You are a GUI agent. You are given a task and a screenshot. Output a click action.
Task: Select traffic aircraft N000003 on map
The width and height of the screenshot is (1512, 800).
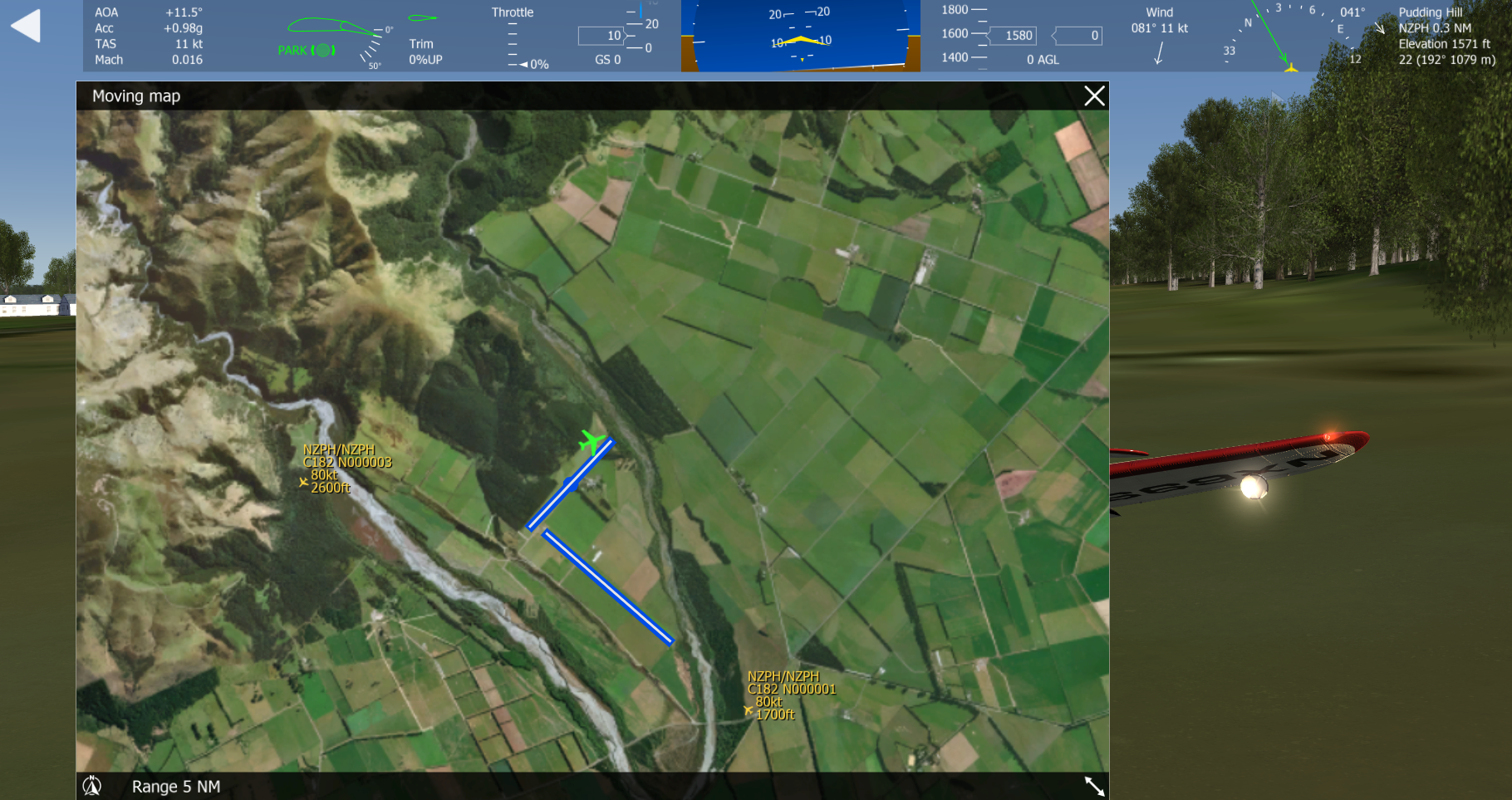304,482
